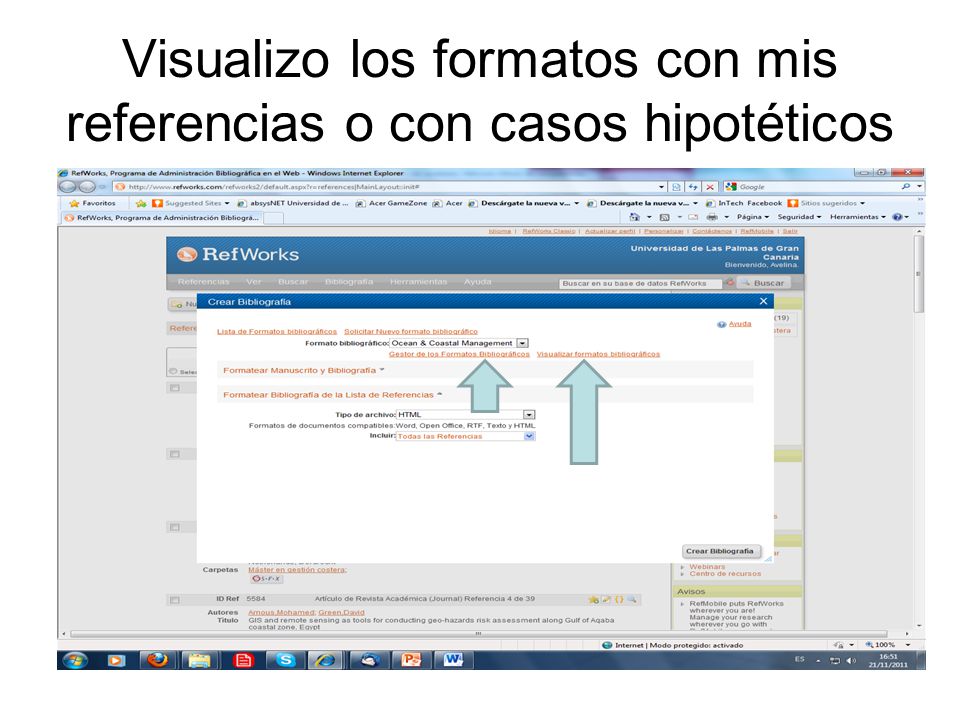The height and width of the screenshot is (720, 960).
Task: Open Lista de Formatos bibliográficos link
Action: [x=277, y=331]
